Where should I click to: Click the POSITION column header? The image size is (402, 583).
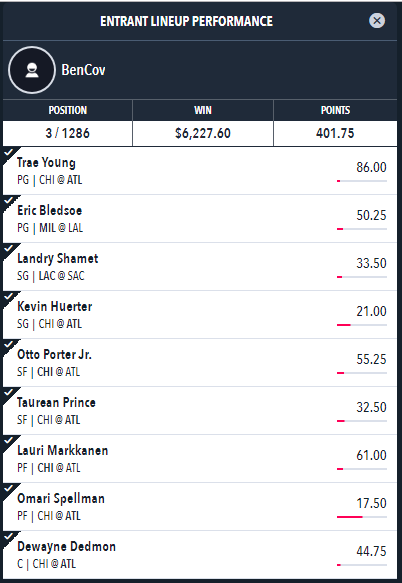67,110
